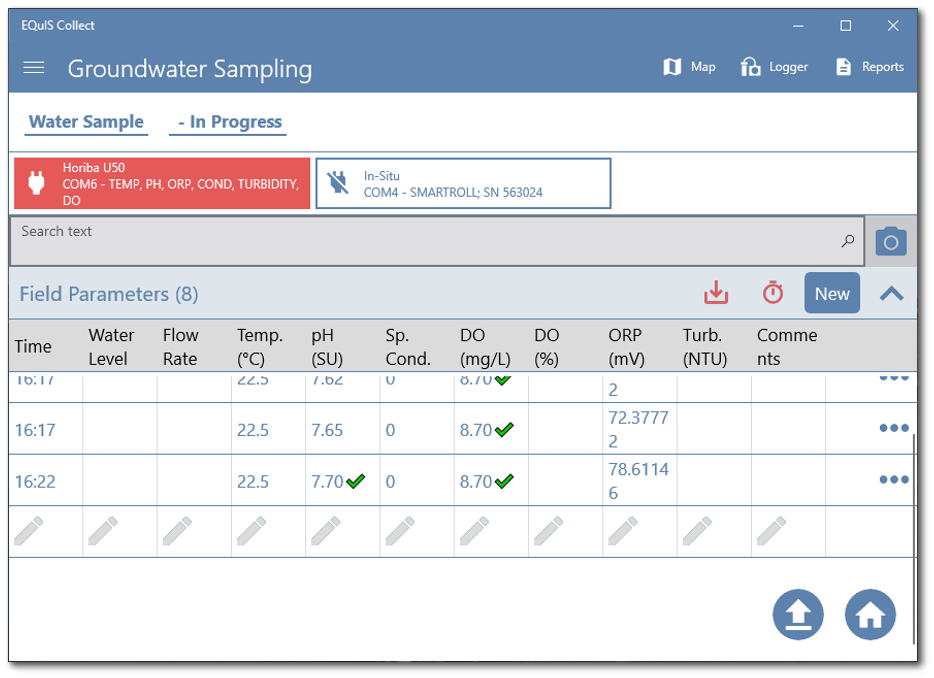Import readings with the red download icon
This screenshot has width=934, height=678.
click(x=715, y=293)
